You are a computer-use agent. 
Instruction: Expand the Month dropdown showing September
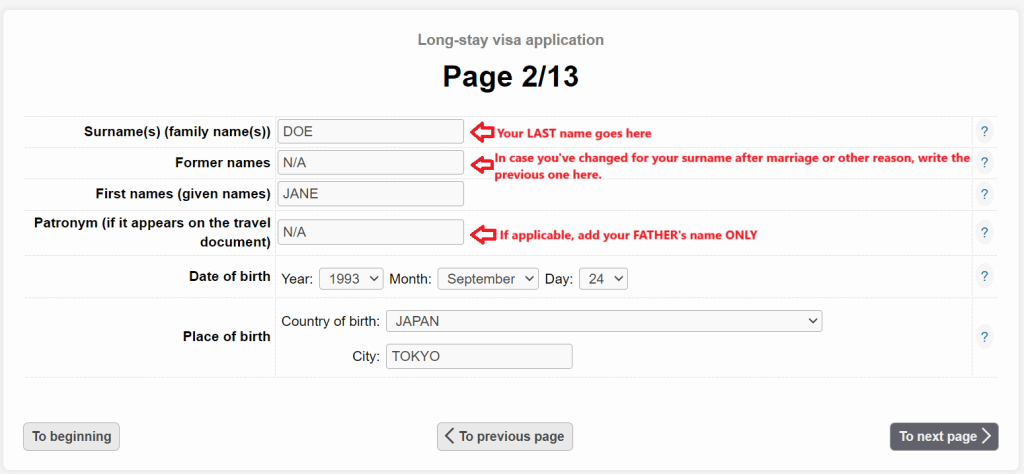coord(488,279)
